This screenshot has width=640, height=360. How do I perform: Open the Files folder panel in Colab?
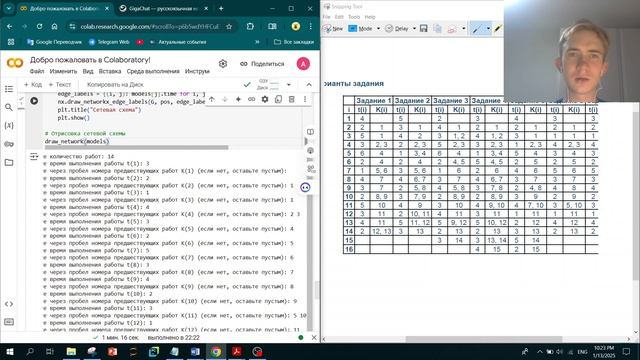coord(9,162)
